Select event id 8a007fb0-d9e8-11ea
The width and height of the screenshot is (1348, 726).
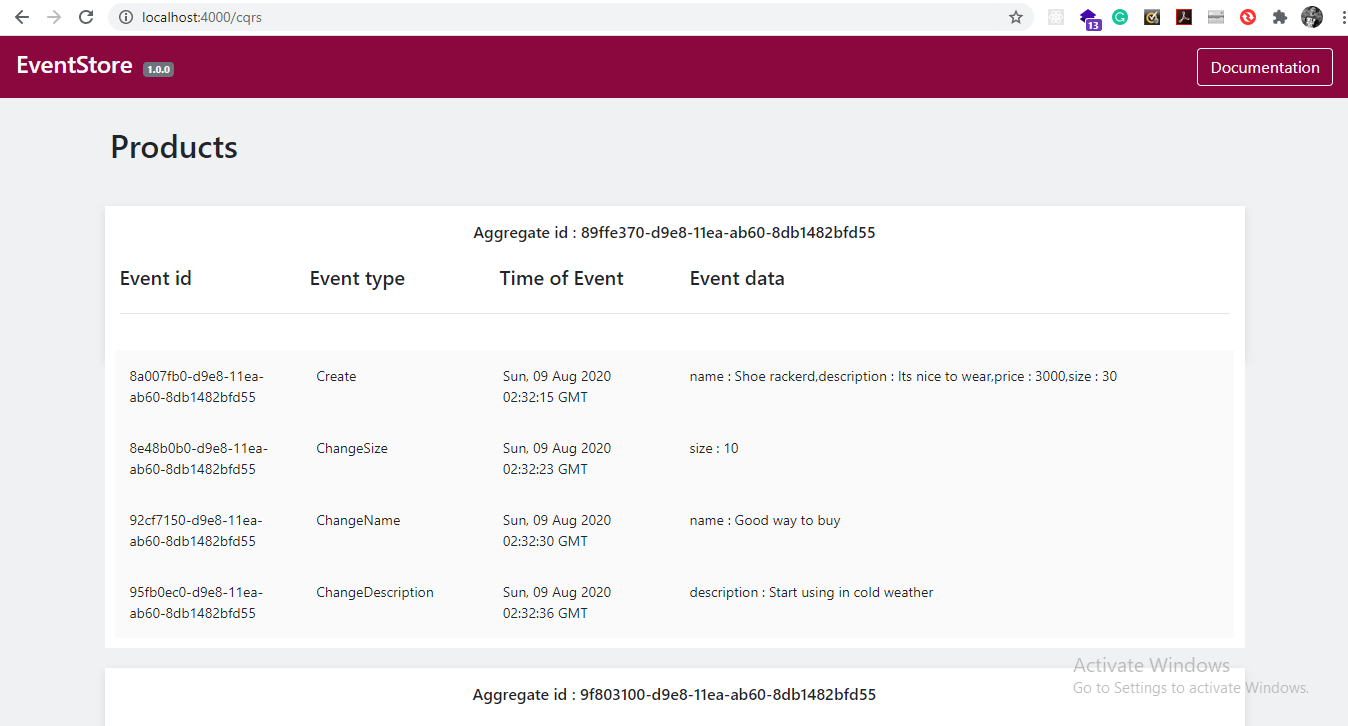point(196,387)
